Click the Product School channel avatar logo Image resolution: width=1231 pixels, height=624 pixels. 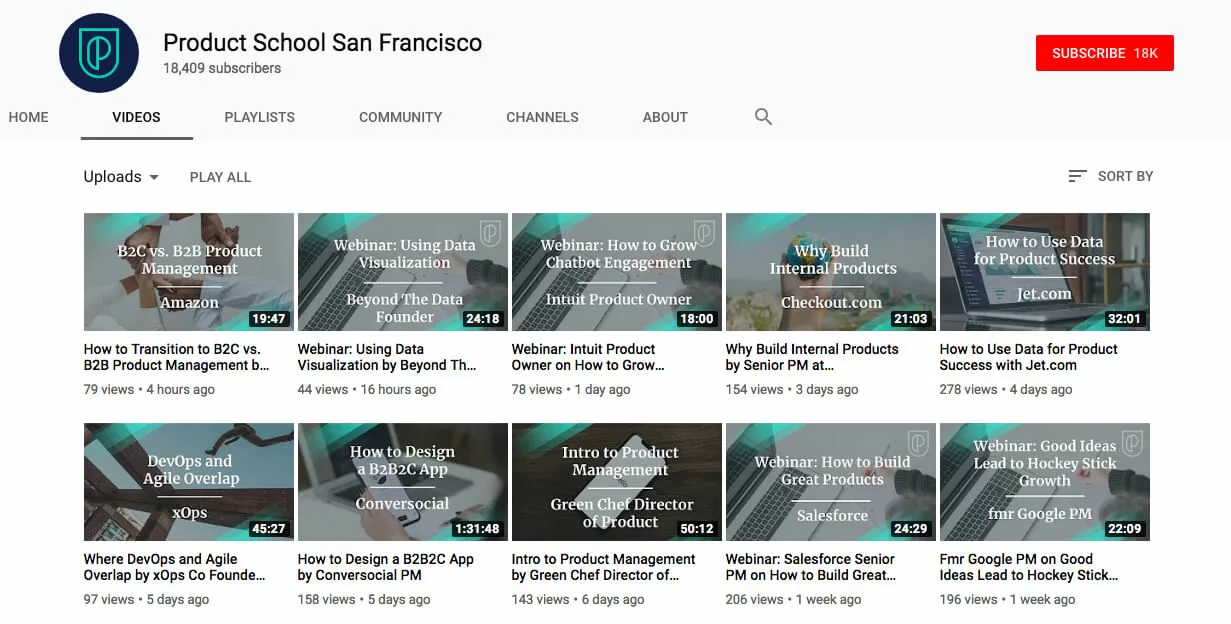tap(98, 54)
